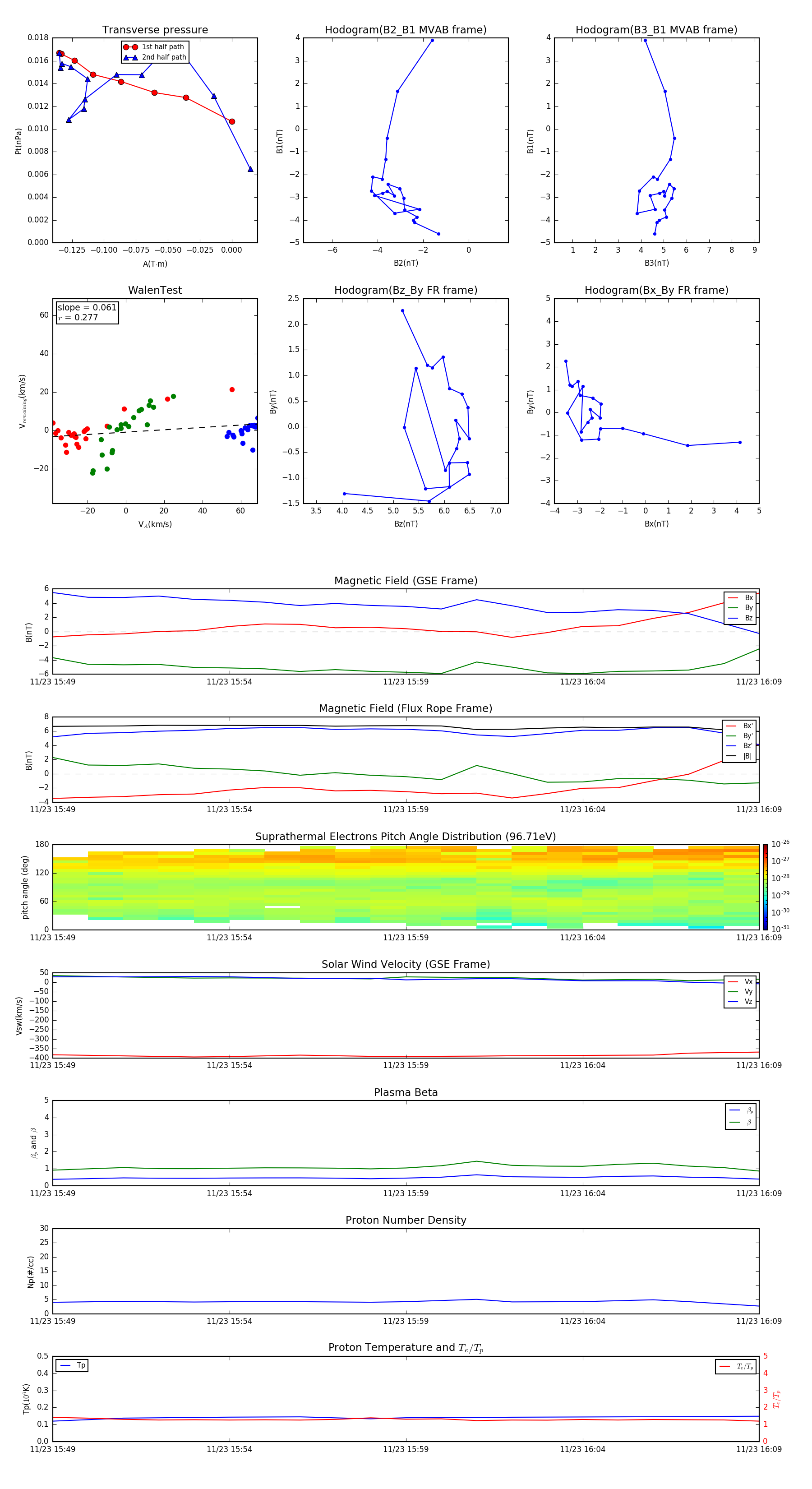Click the 'A(T·m)' x-axis label
The height and width of the screenshot is (1489, 812).
[x=155, y=264]
